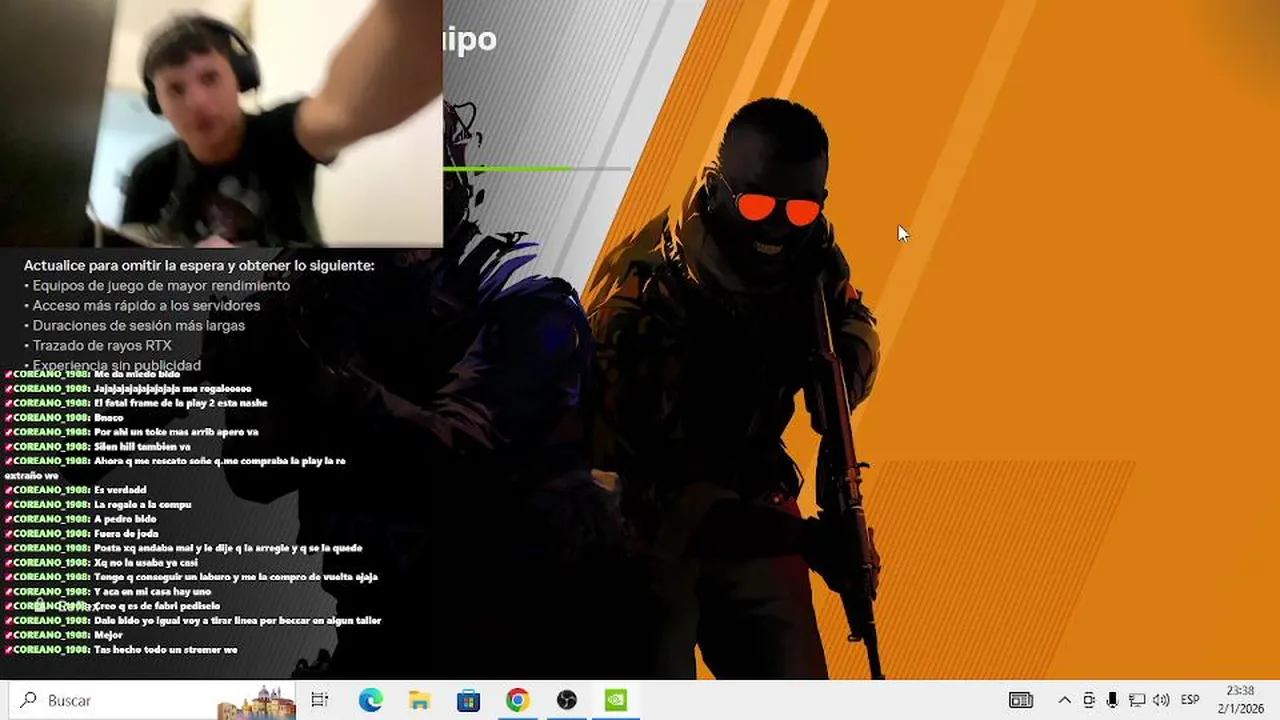Click chat message 'A pedro bldo'
The height and width of the screenshot is (720, 1280).
point(125,519)
